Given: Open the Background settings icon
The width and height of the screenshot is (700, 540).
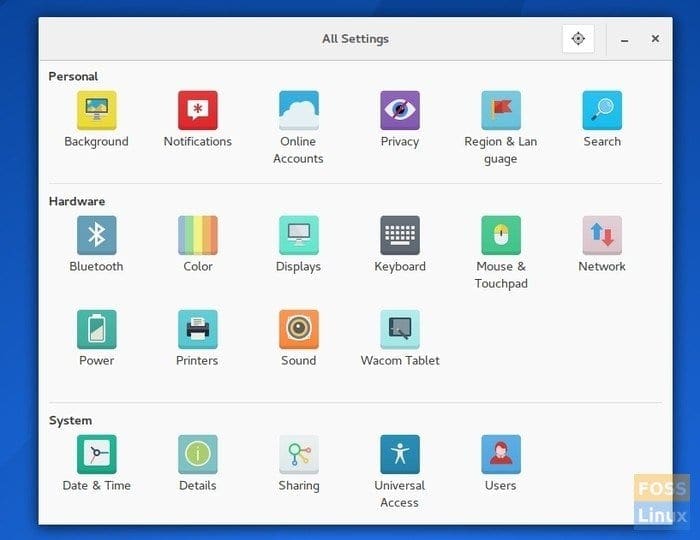Looking at the screenshot, I should tap(96, 110).
